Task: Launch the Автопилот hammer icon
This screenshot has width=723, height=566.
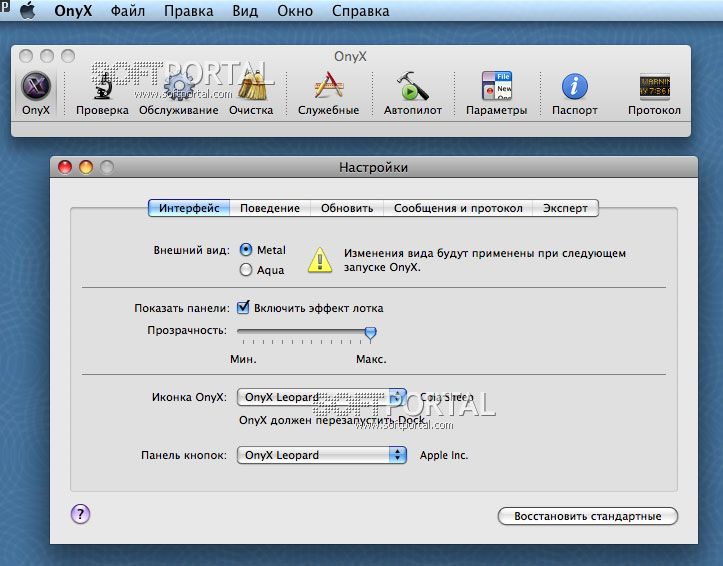Action: pos(413,94)
